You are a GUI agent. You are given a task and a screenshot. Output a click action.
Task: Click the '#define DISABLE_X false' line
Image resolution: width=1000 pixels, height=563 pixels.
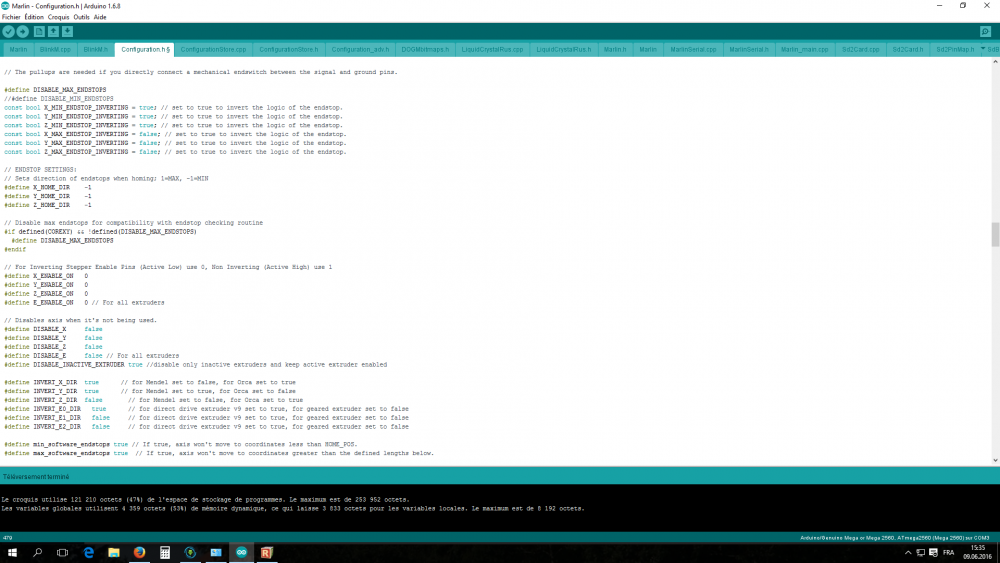click(53, 329)
